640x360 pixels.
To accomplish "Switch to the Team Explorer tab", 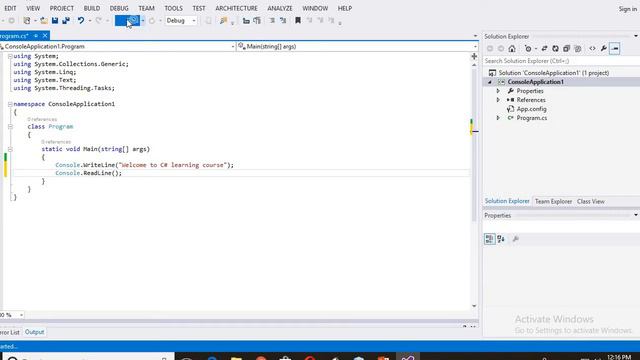I will pos(553,201).
